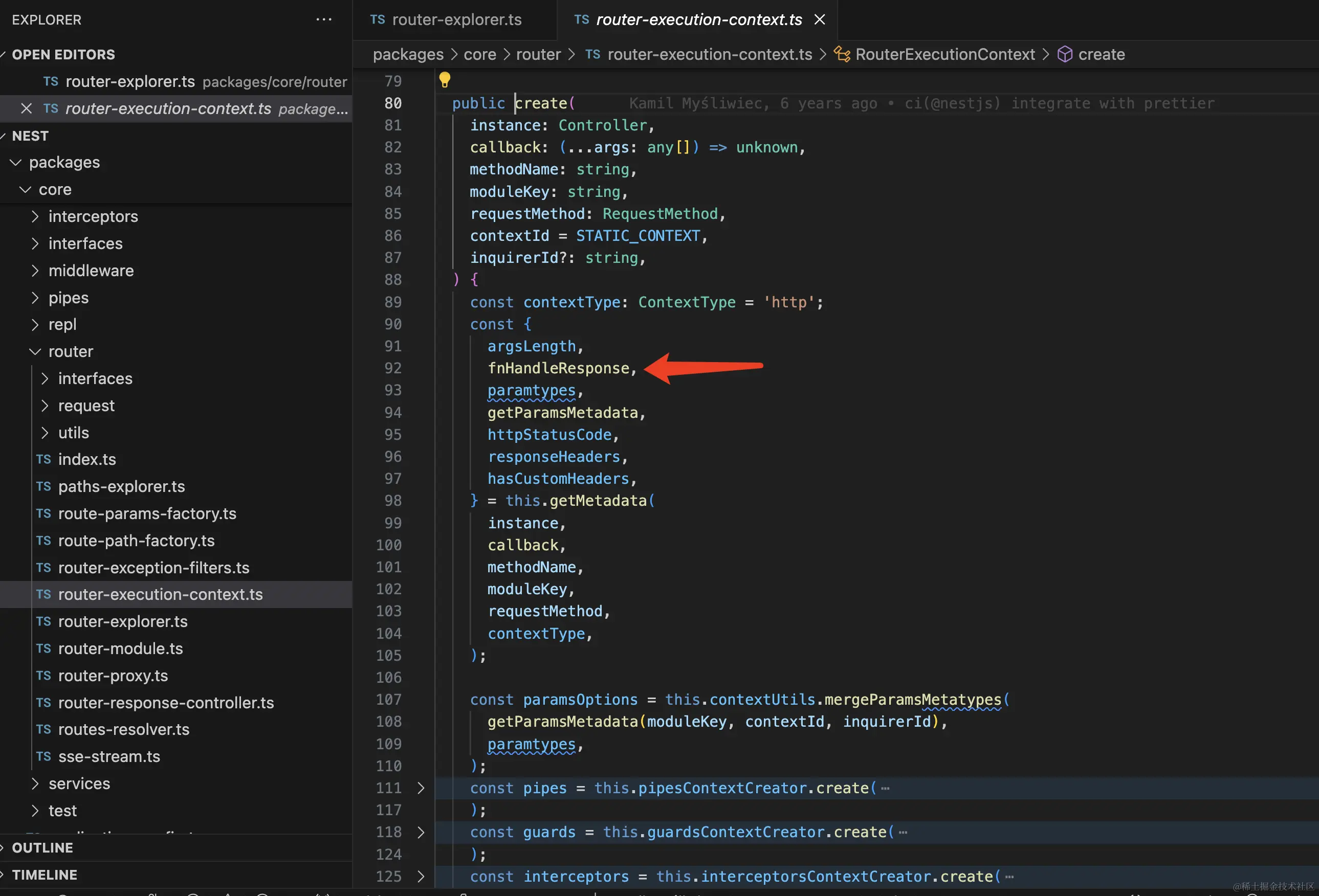This screenshot has width=1319, height=896.
Task: Unfold the guards block at line 118
Action: [421, 832]
